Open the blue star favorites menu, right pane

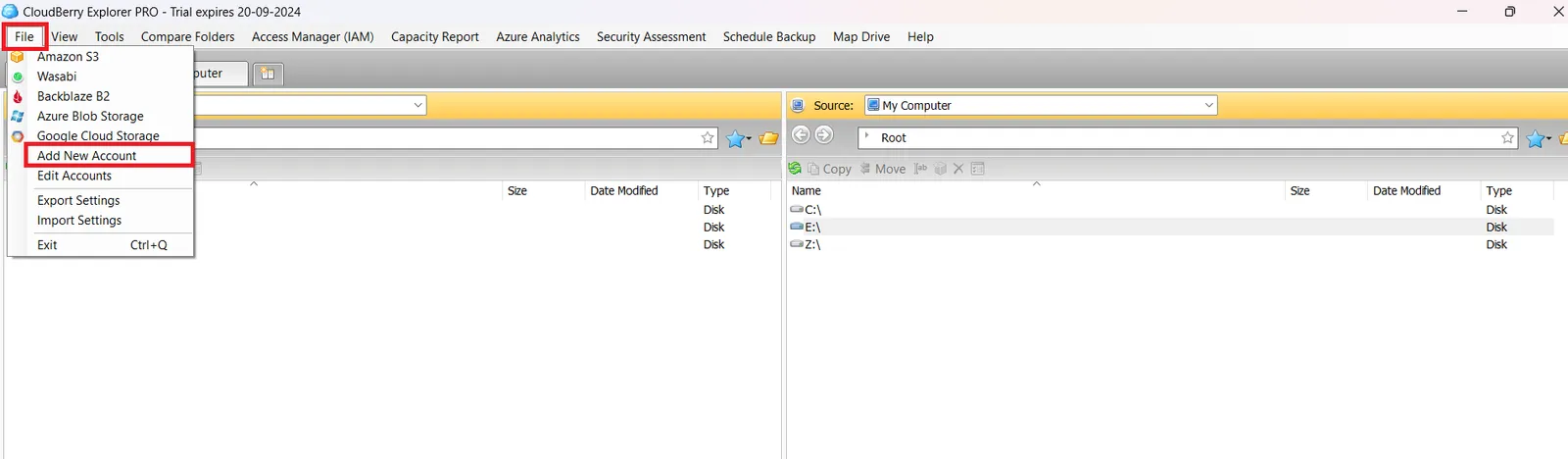(x=1539, y=138)
